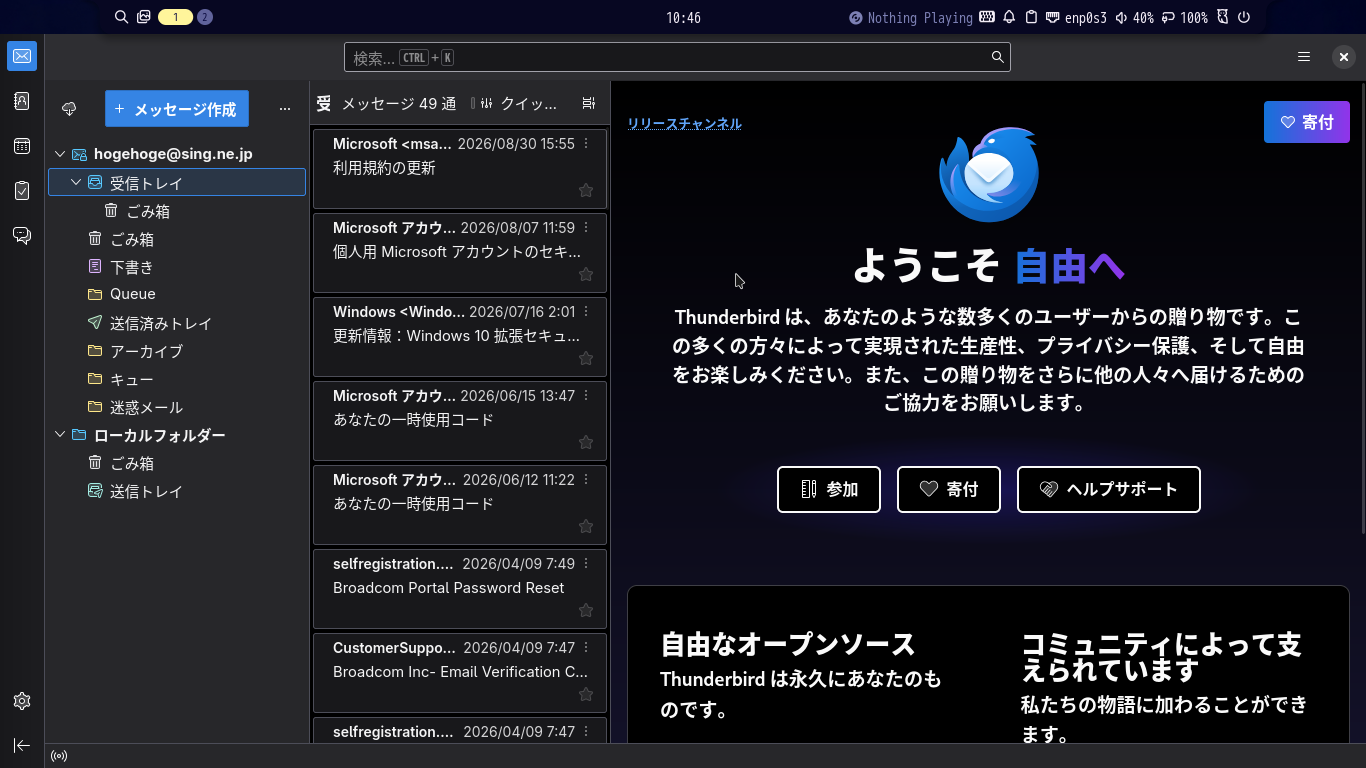This screenshot has height=768, width=1366.
Task: Star the 2026/06/12 11:22 あなたの一時使用コード message
Action: 586,526
